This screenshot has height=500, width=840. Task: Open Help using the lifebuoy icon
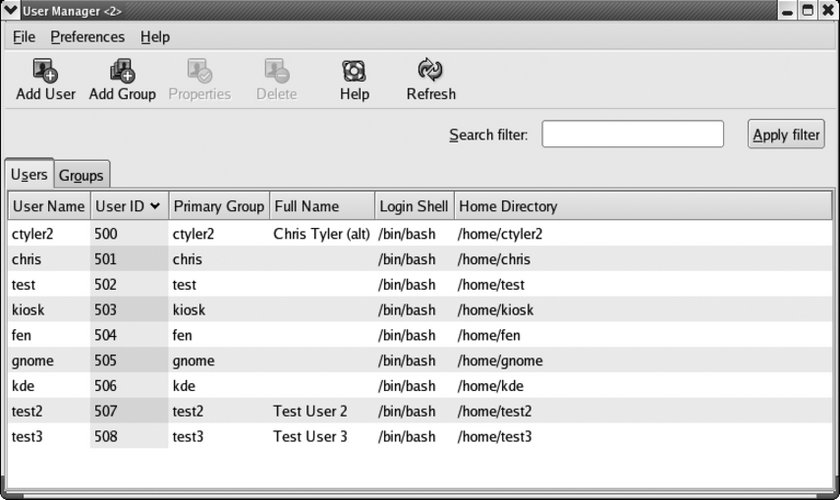coord(354,71)
